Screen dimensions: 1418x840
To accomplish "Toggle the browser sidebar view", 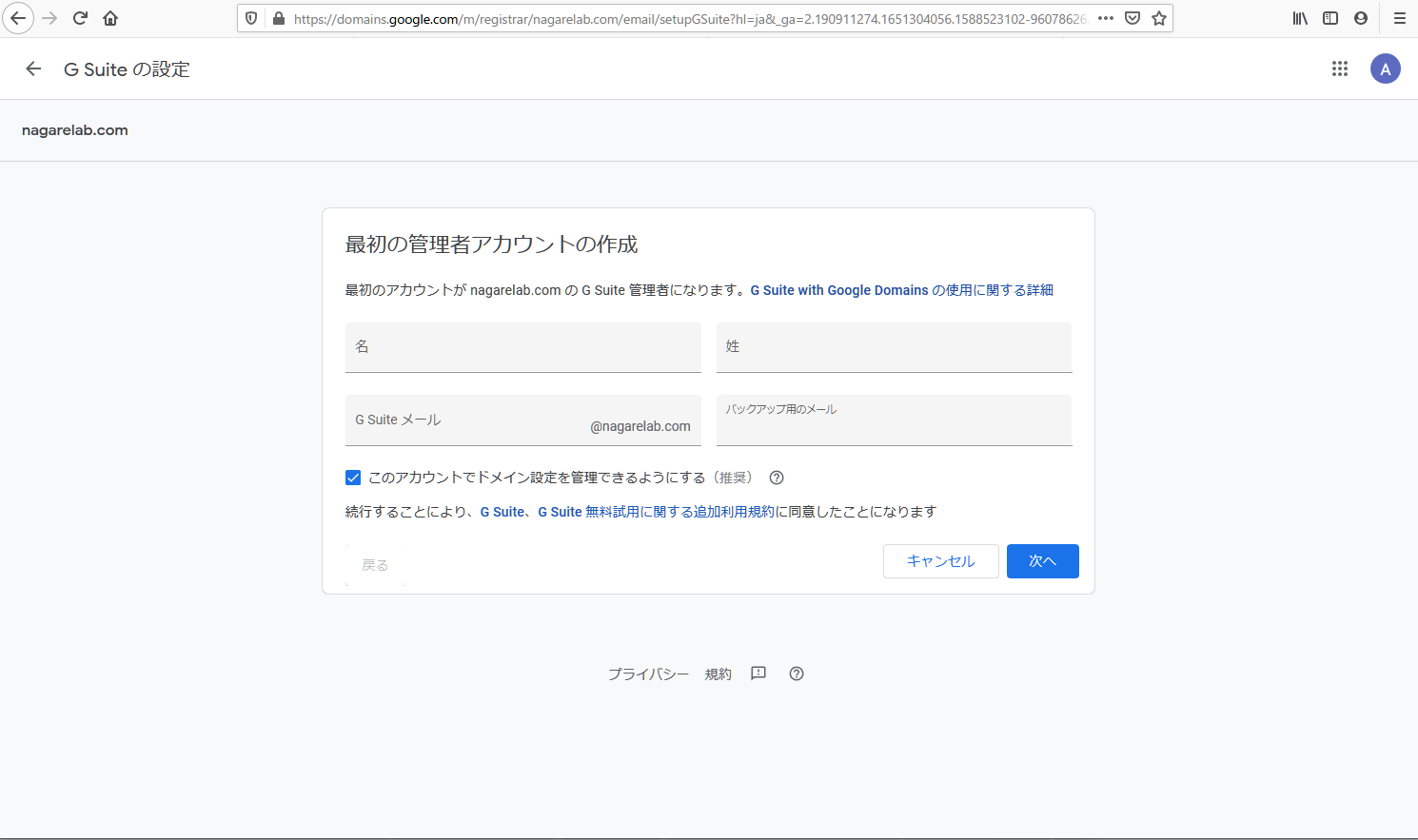I will click(1330, 18).
